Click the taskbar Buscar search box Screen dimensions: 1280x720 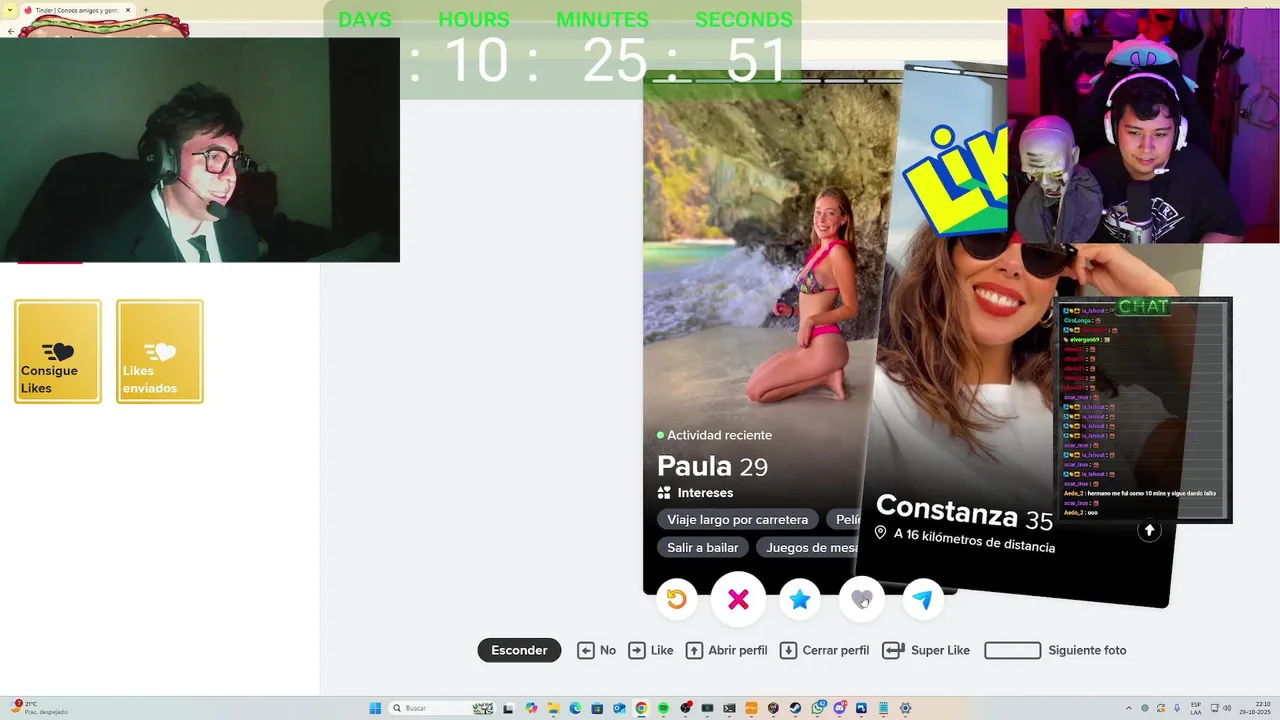[443, 708]
